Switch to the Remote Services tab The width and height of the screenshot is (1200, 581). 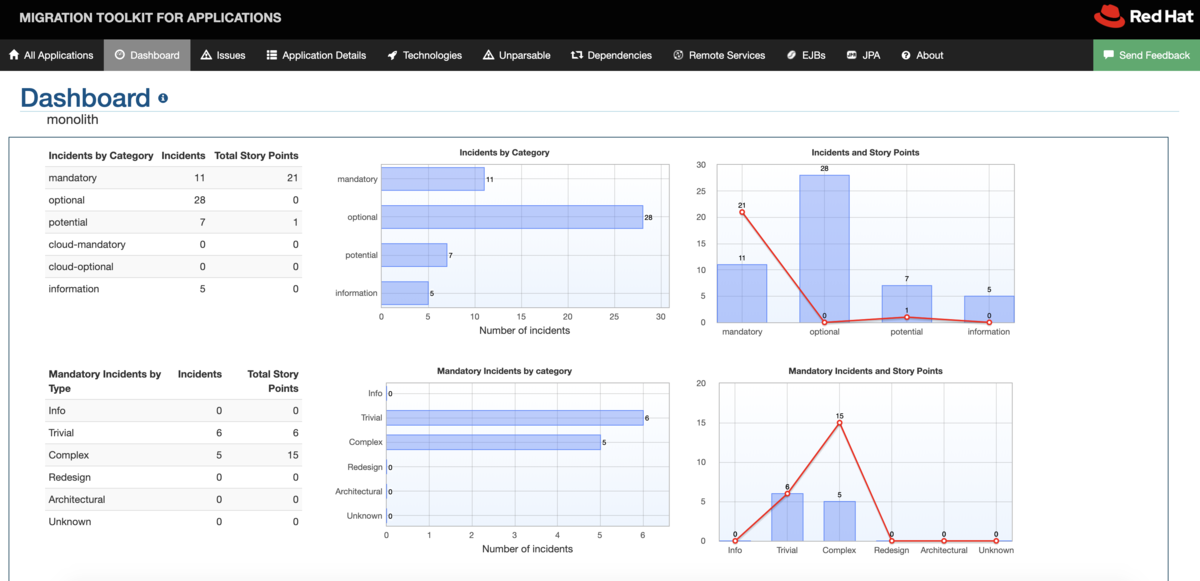(x=719, y=55)
